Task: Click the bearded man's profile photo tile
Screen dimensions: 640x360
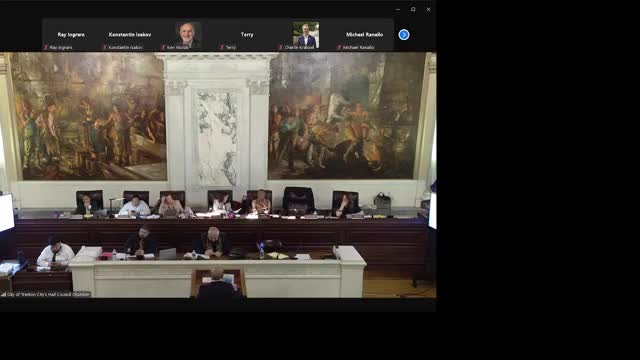Action: click(188, 35)
